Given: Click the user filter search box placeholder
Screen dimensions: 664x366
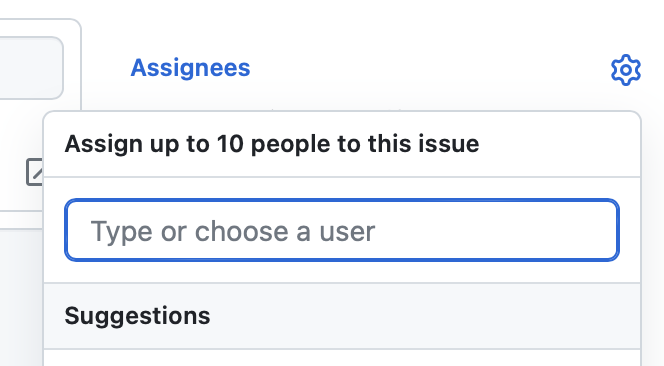Looking at the screenshot, I should pos(232,231).
